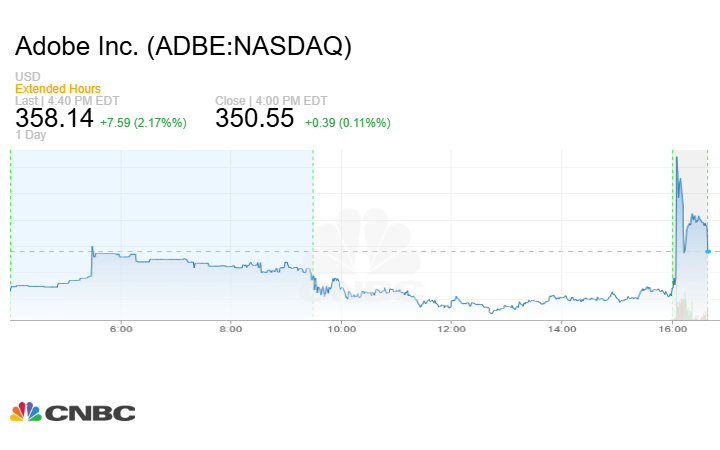Click the after-hours price spike peak

pos(677,157)
